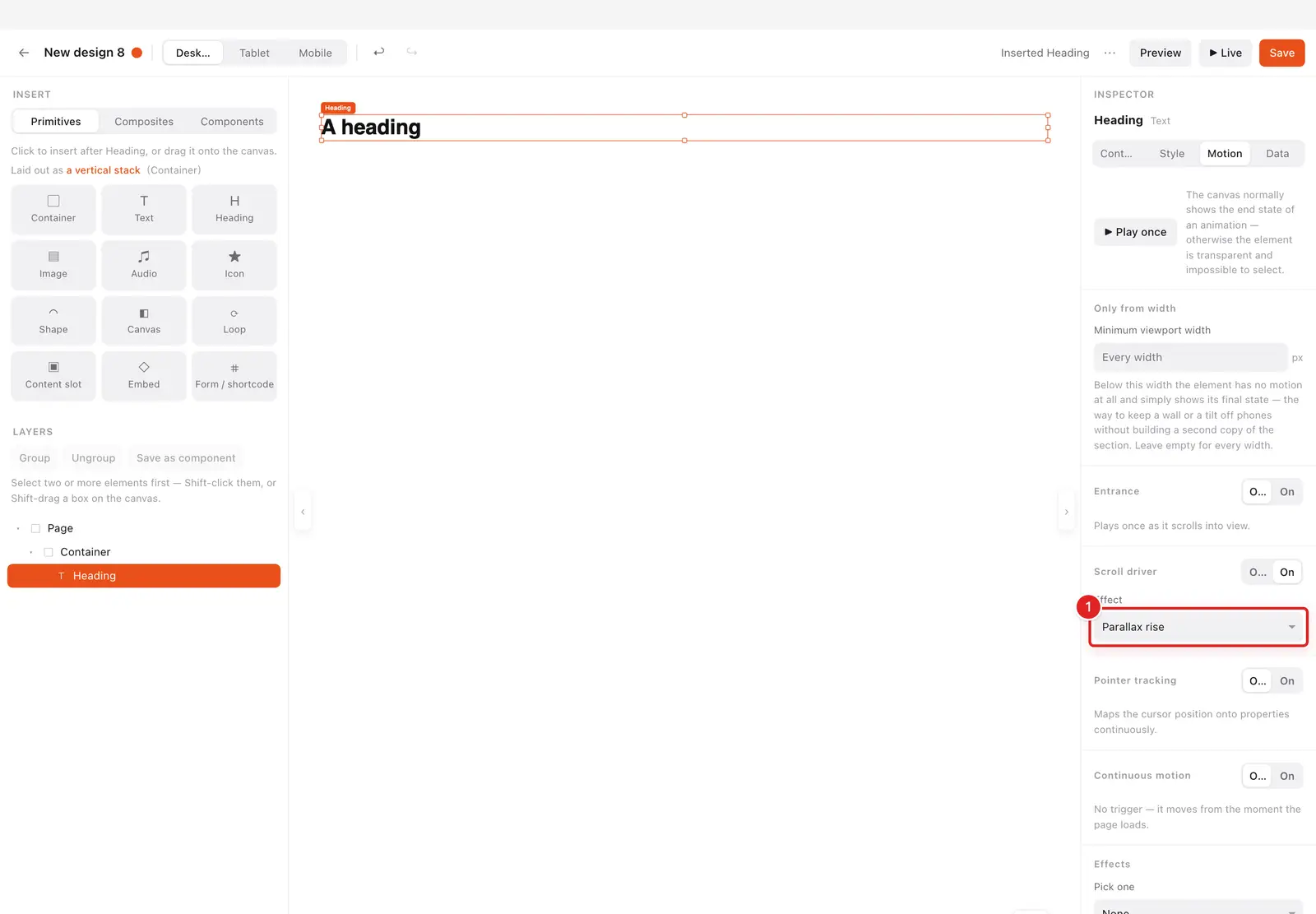
Task: Insert a Content slot primitive
Action: click(53, 376)
